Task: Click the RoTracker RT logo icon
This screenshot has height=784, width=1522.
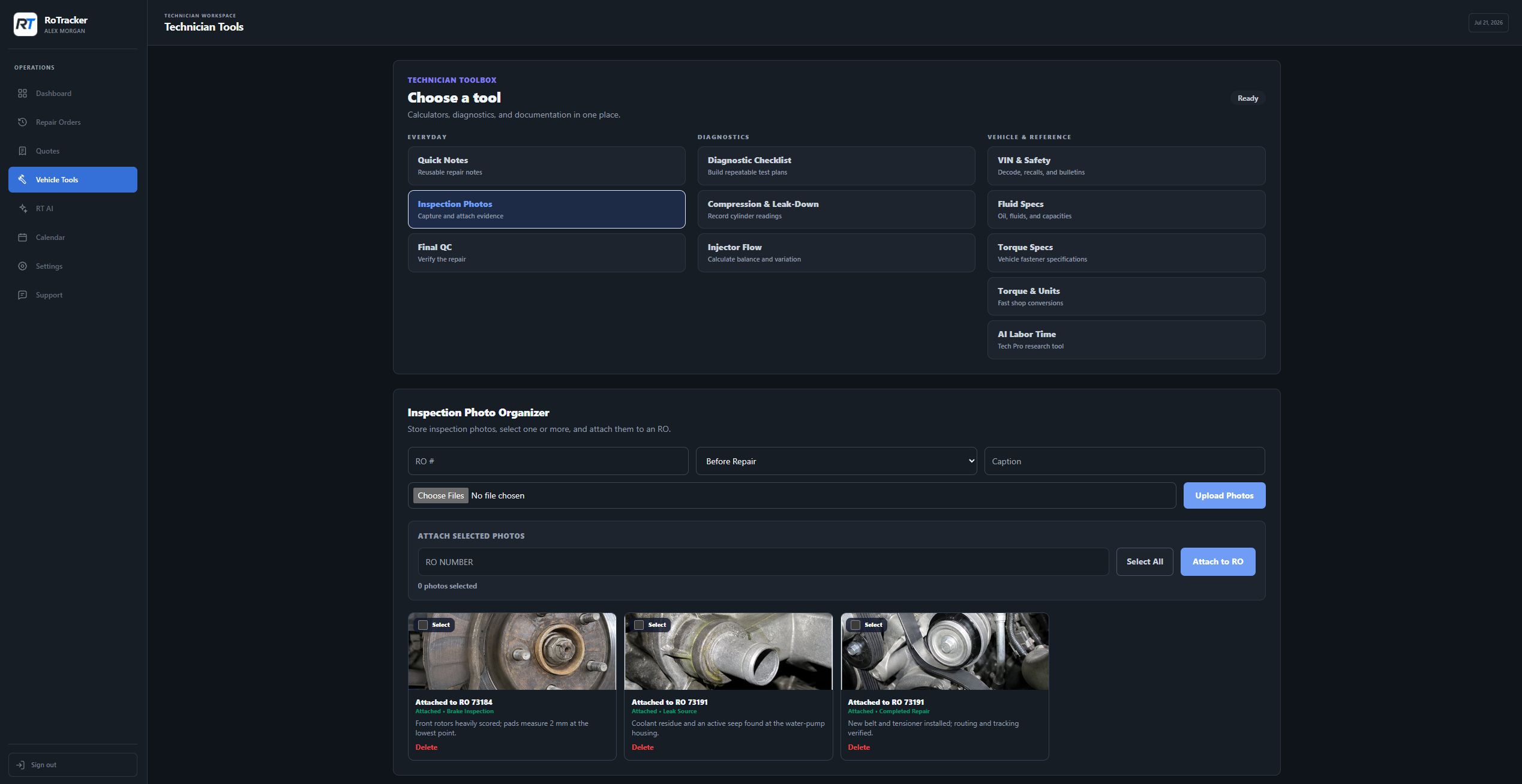Action: (25, 25)
